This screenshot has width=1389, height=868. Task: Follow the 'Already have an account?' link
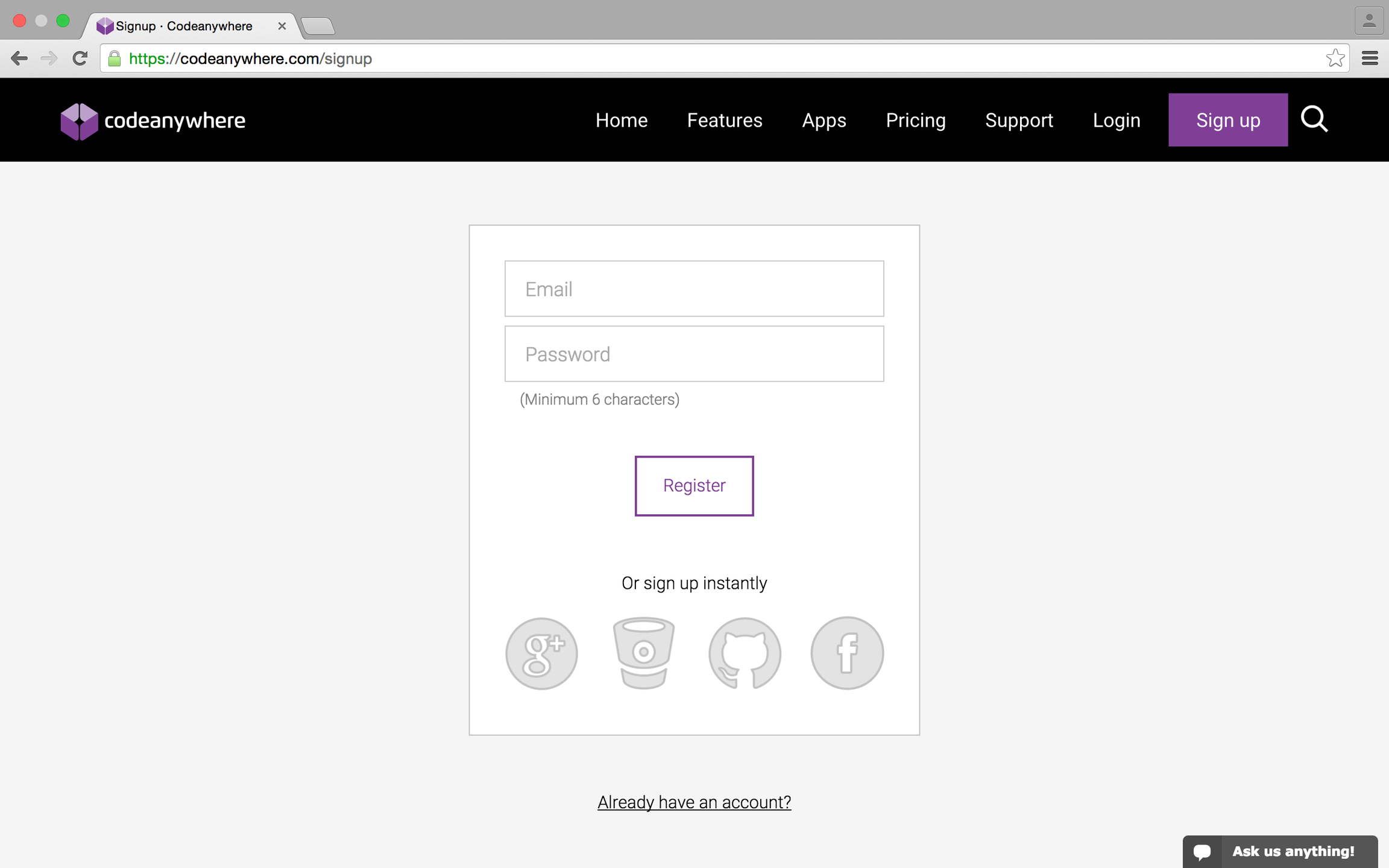pyautogui.click(x=694, y=802)
